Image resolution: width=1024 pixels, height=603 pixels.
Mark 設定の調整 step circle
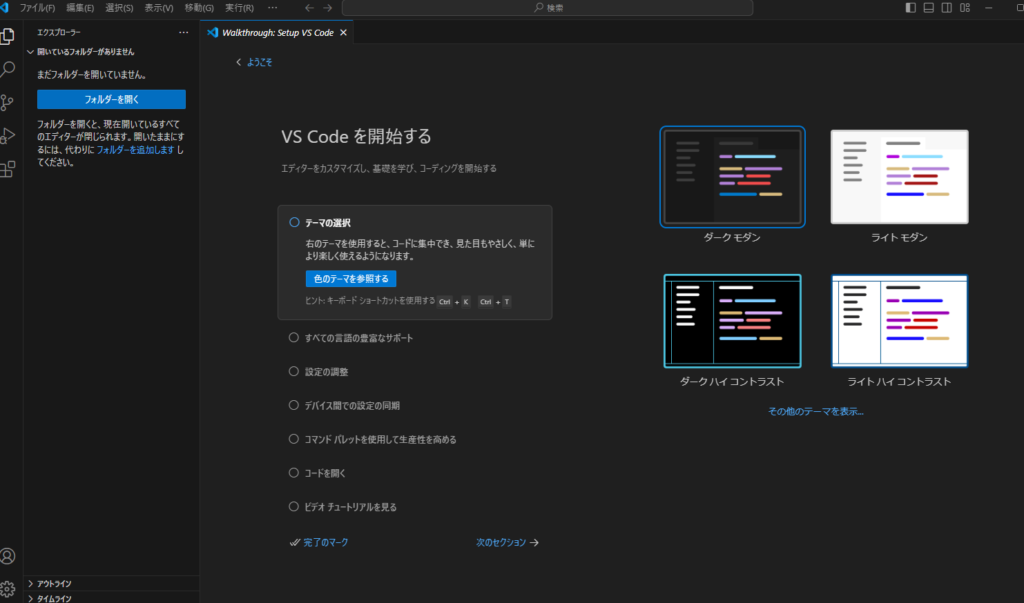294,372
